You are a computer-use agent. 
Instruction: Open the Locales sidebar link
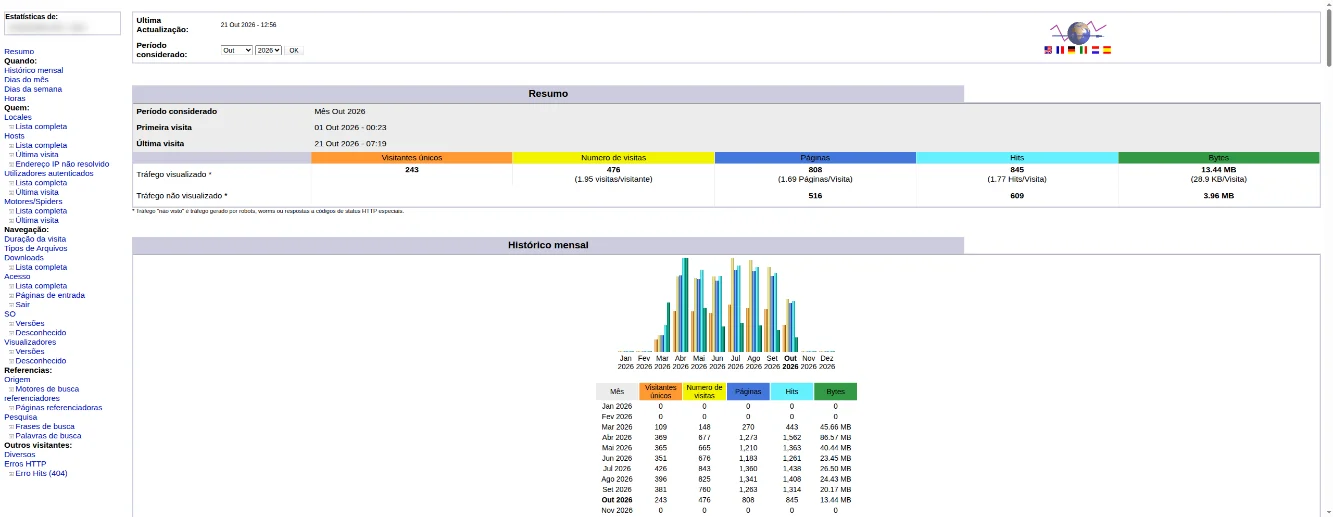18,117
